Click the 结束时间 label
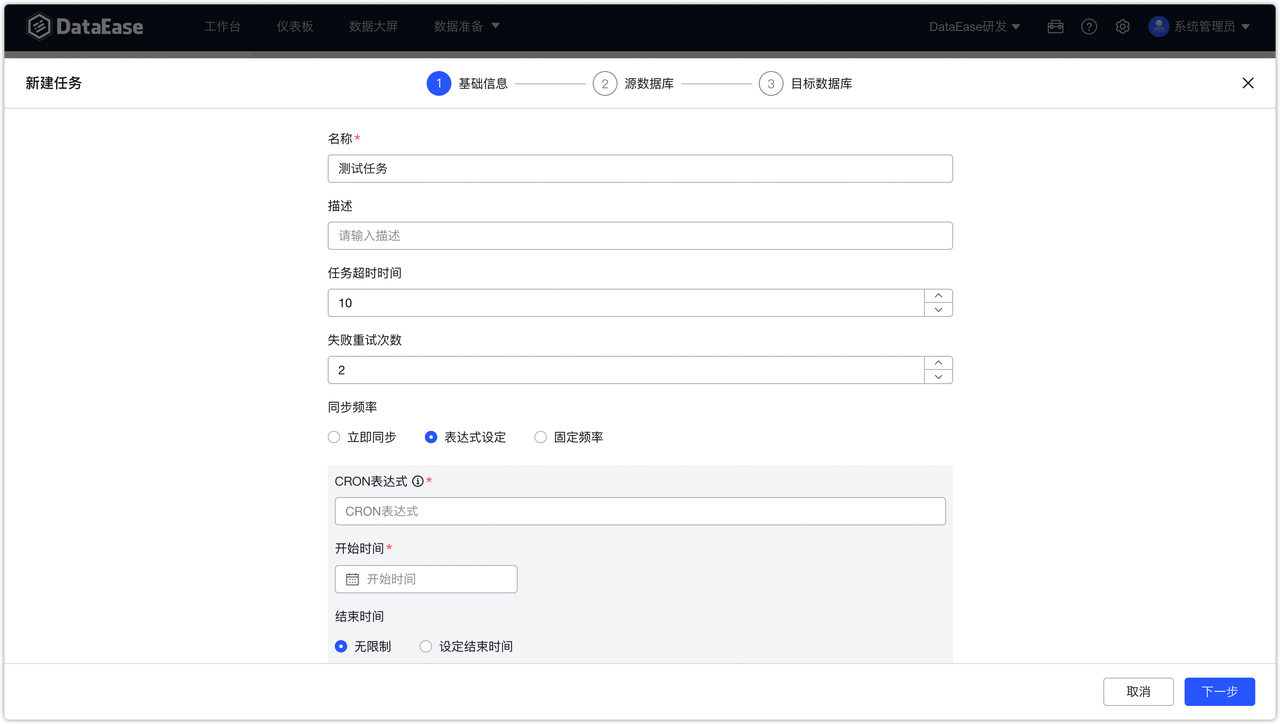 click(359, 616)
